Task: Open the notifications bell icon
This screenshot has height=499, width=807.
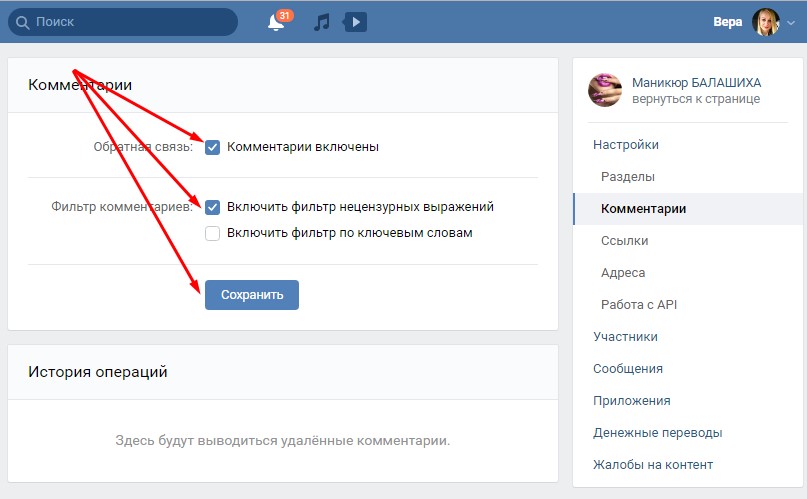Action: tap(276, 23)
